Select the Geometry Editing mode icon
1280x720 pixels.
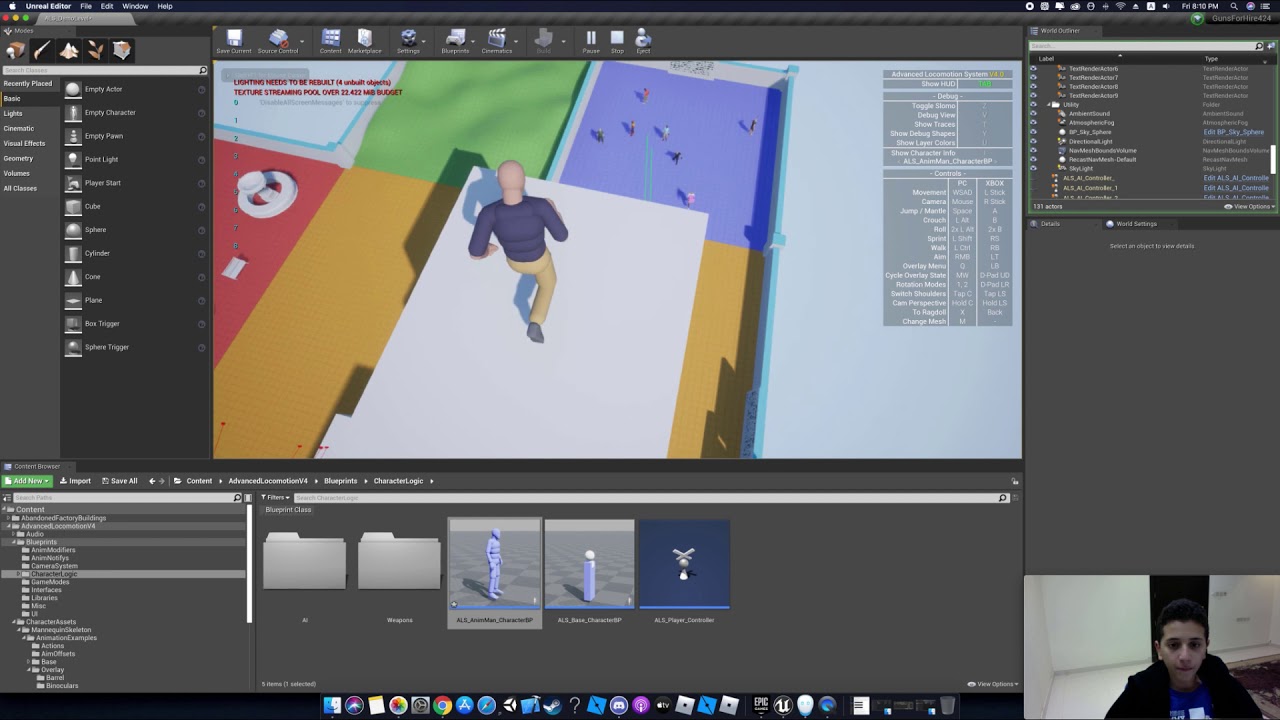click(122, 50)
